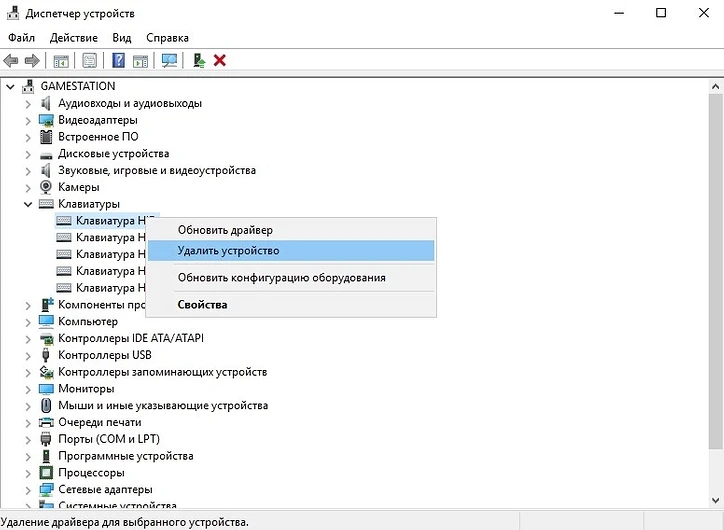Screen dimensions: 724x530
Task: Choose Обновить драйвер in the context menu
Action: [x=291, y=230]
